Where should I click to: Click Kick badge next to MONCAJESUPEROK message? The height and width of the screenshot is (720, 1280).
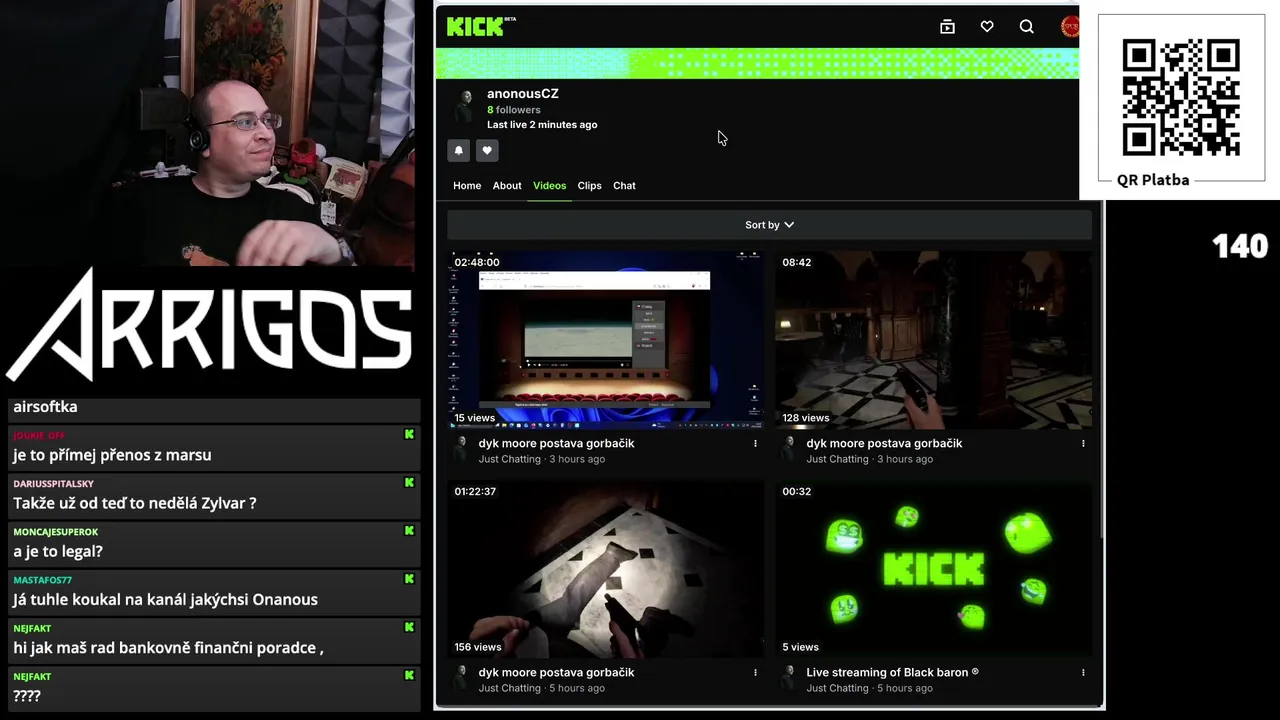(x=409, y=530)
